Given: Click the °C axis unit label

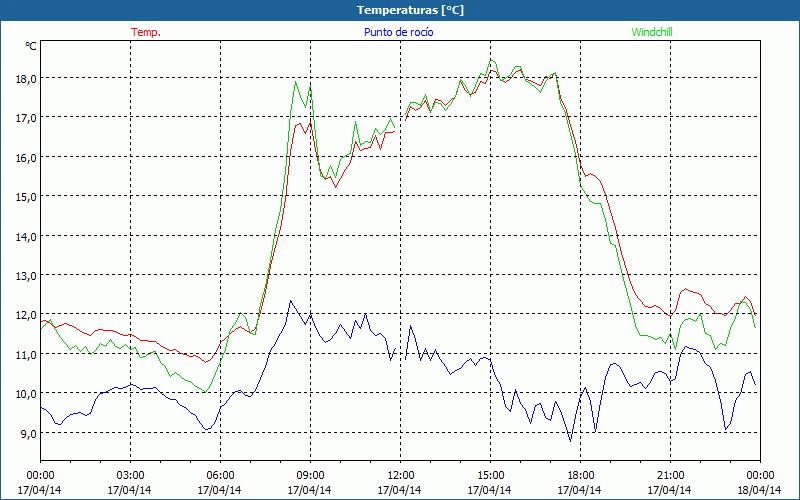Looking at the screenshot, I should [31, 46].
